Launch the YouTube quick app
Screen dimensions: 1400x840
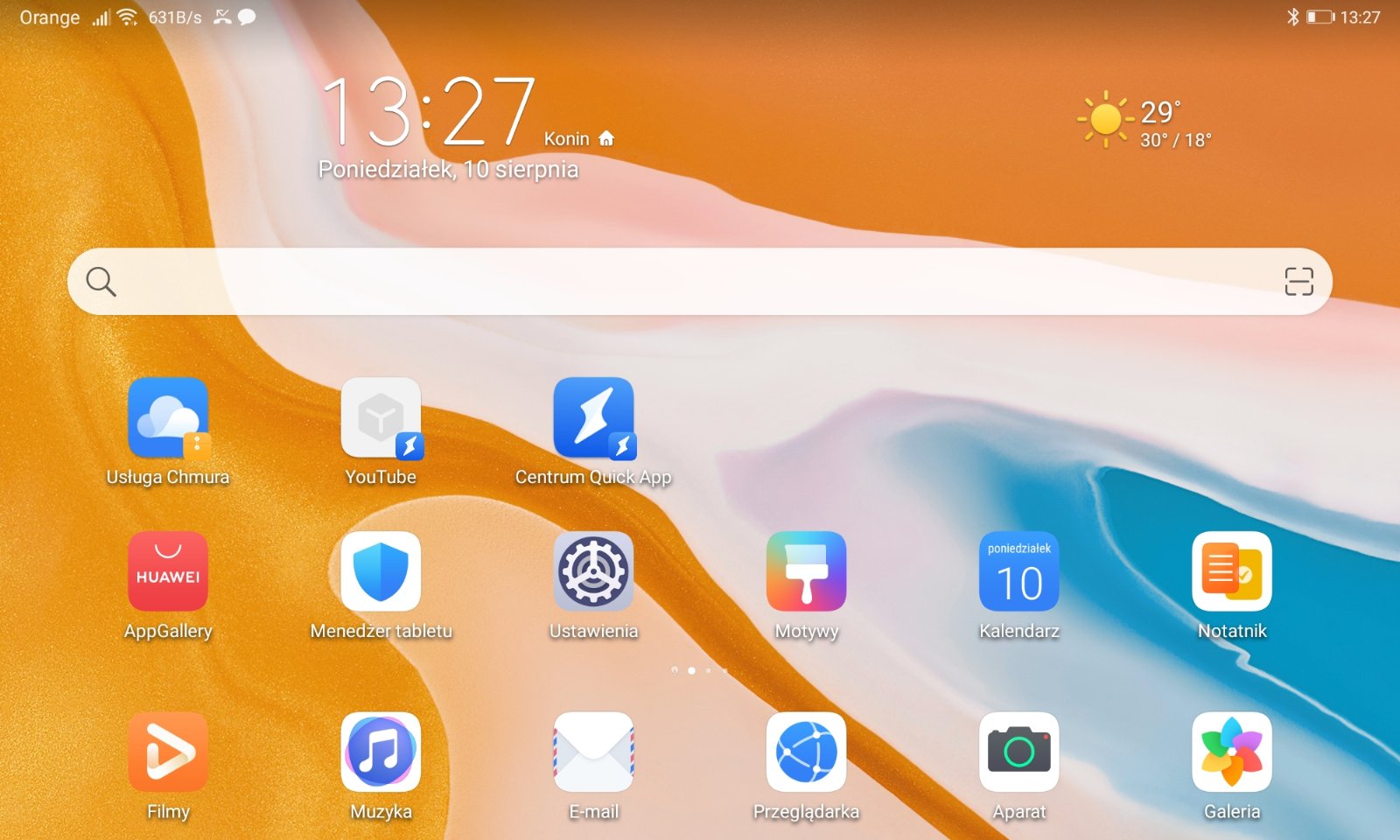click(x=381, y=418)
